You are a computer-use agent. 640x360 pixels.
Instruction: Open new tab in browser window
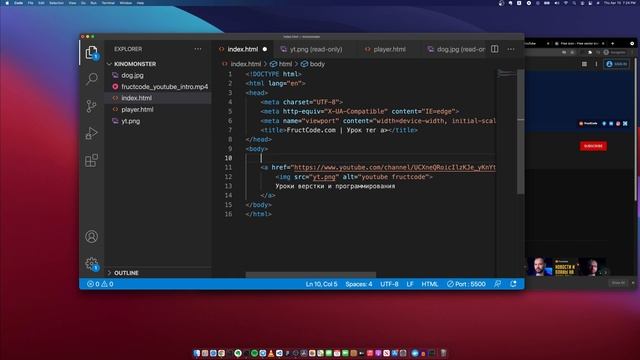[x=612, y=43]
